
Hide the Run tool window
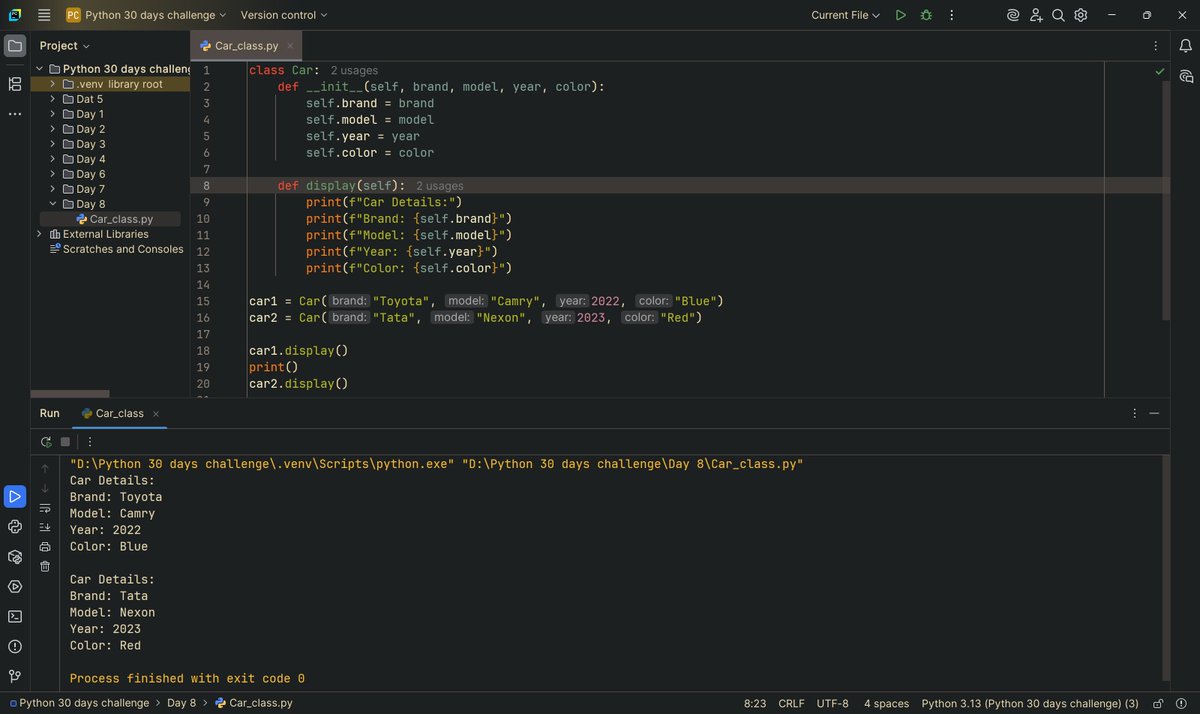(1155, 413)
